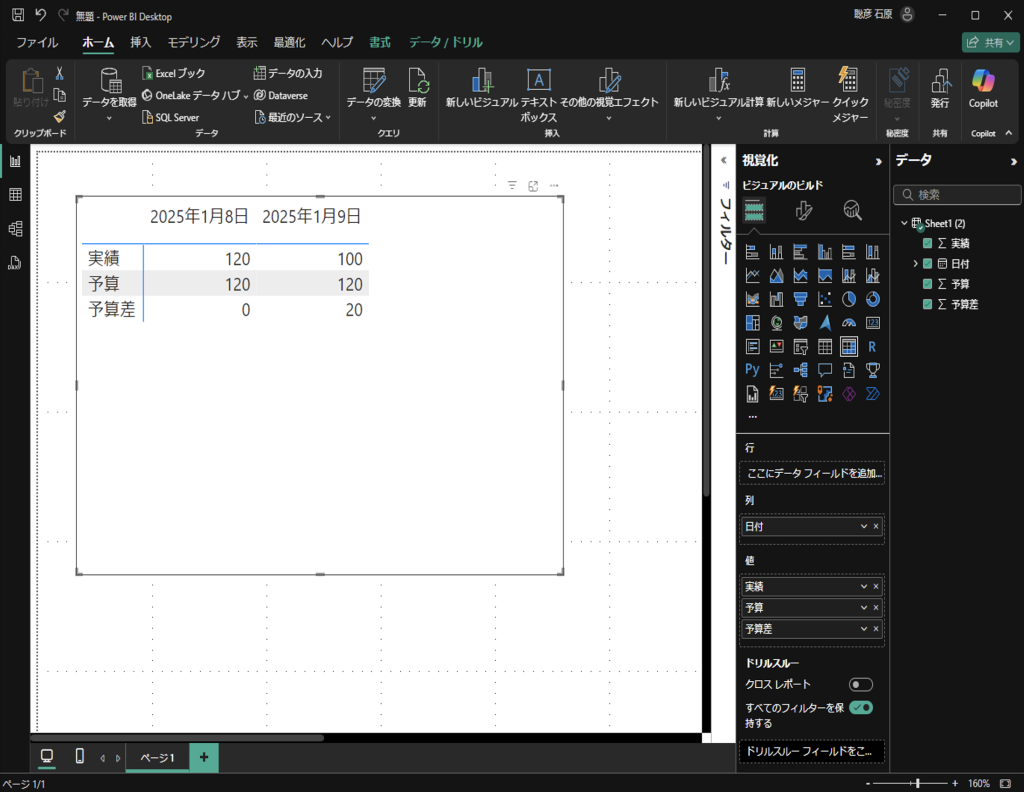This screenshot has width=1024, height=792.
Task: Select the Python visual (Py) icon
Action: 753,370
